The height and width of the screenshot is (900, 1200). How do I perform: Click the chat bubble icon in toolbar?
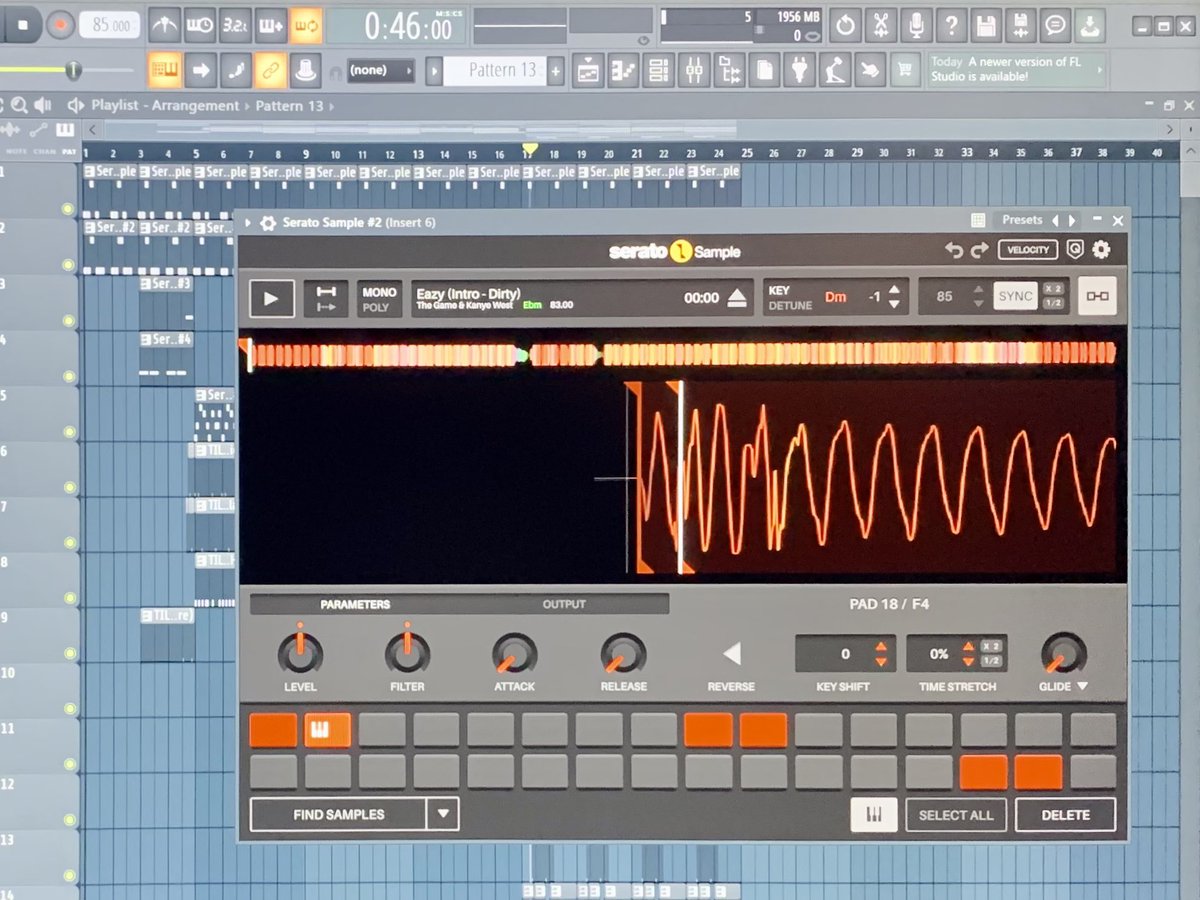pyautogui.click(x=1055, y=25)
